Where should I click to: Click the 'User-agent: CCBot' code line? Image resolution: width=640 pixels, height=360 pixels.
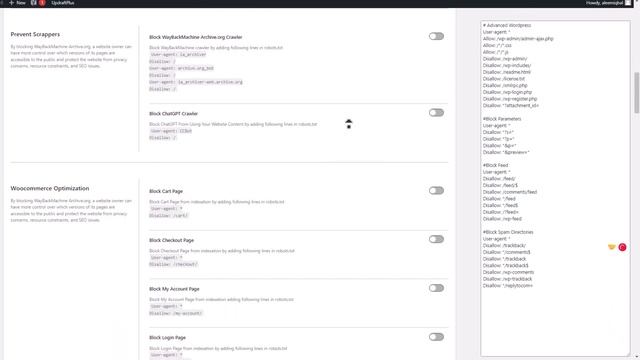coord(171,131)
